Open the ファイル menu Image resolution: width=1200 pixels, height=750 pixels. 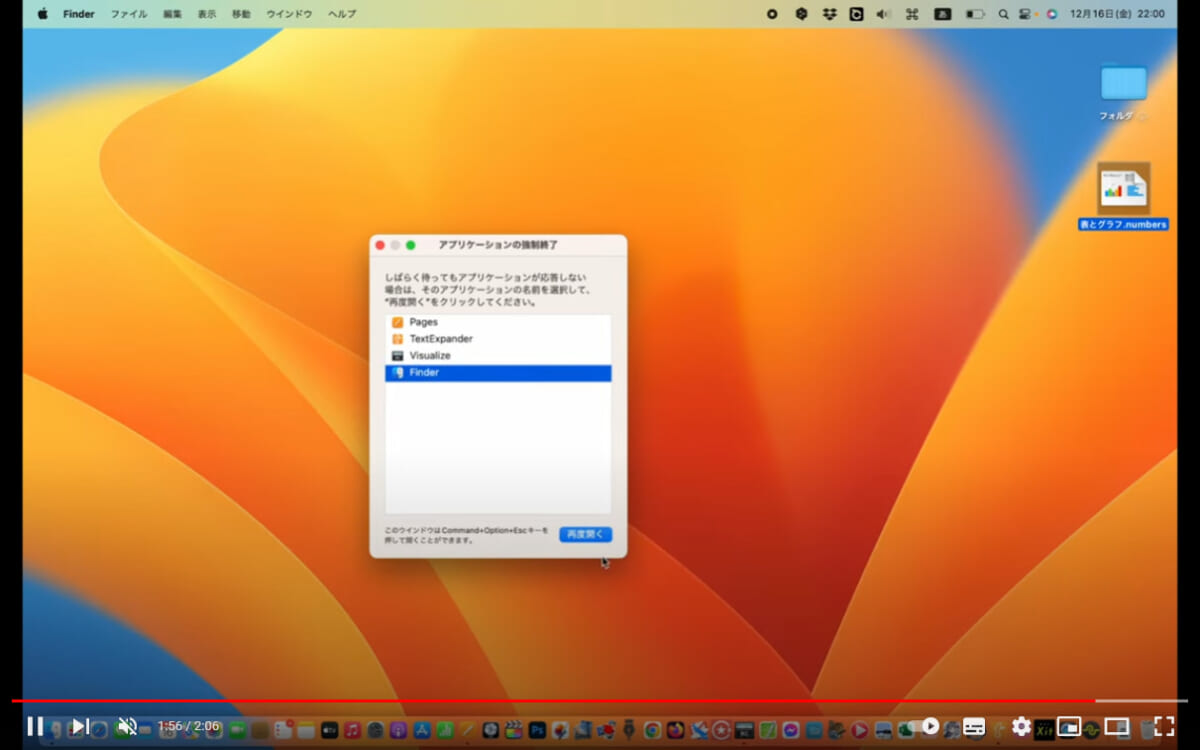coord(128,14)
